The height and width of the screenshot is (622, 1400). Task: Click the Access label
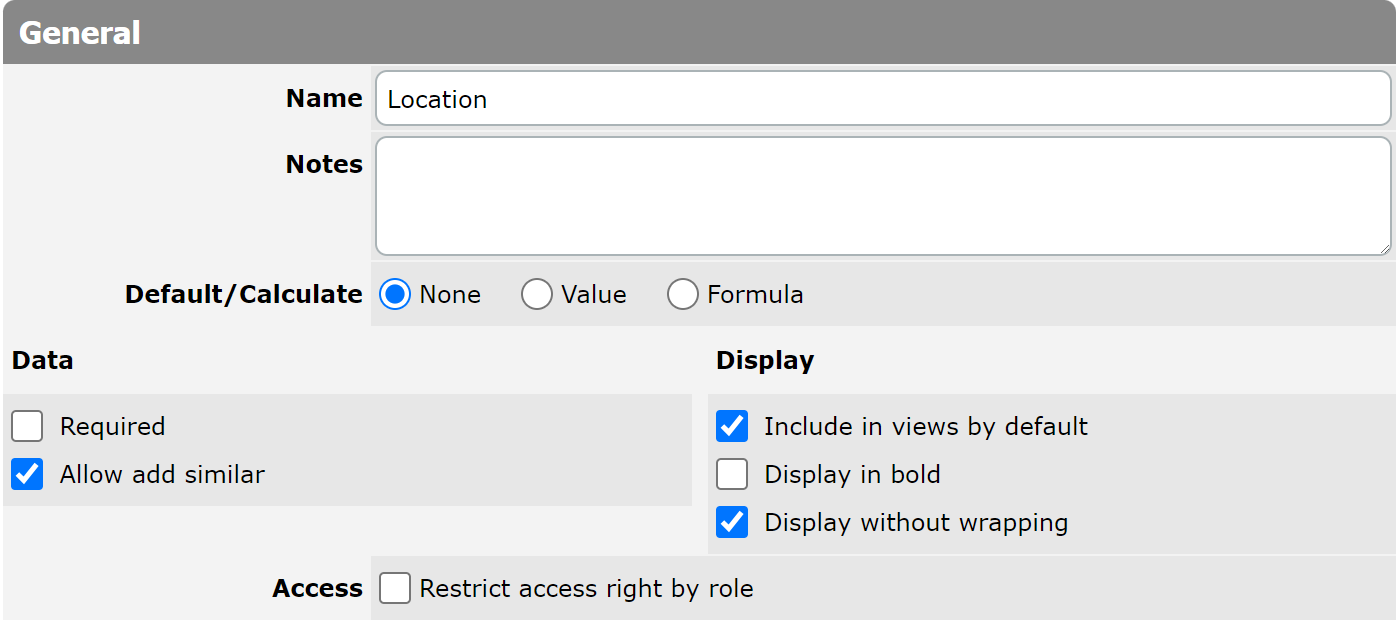click(317, 588)
